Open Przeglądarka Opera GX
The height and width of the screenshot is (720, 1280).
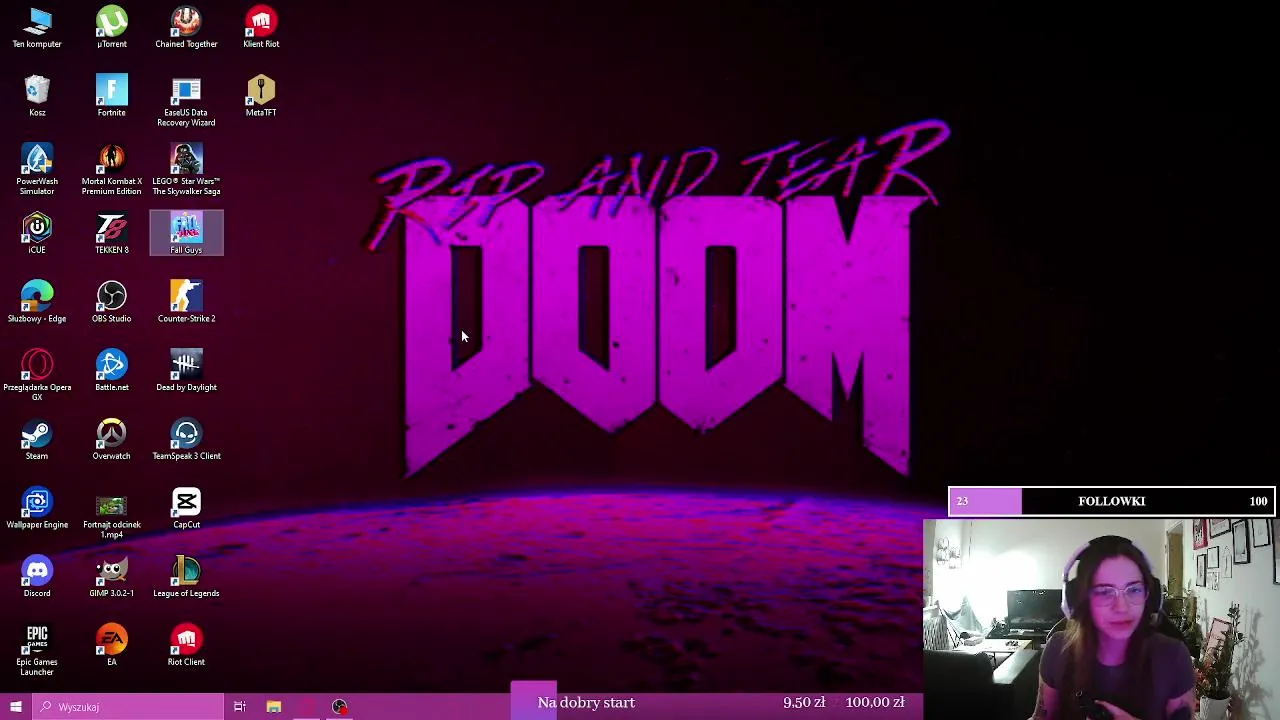click(37, 375)
